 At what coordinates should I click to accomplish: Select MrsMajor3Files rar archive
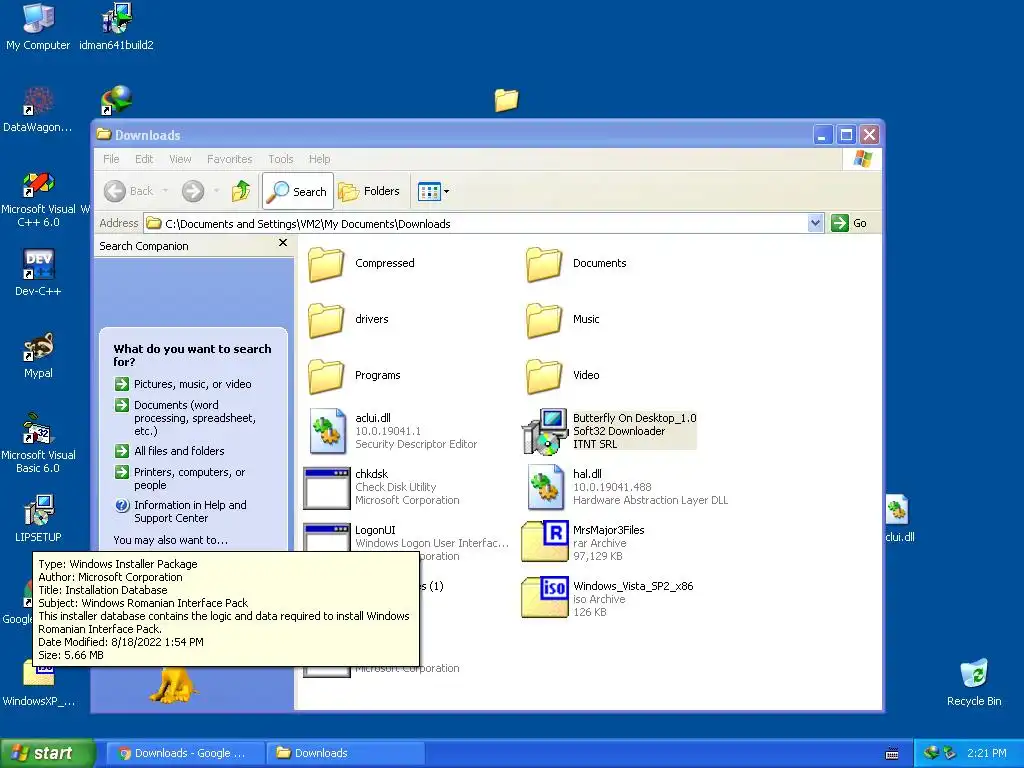[583, 543]
